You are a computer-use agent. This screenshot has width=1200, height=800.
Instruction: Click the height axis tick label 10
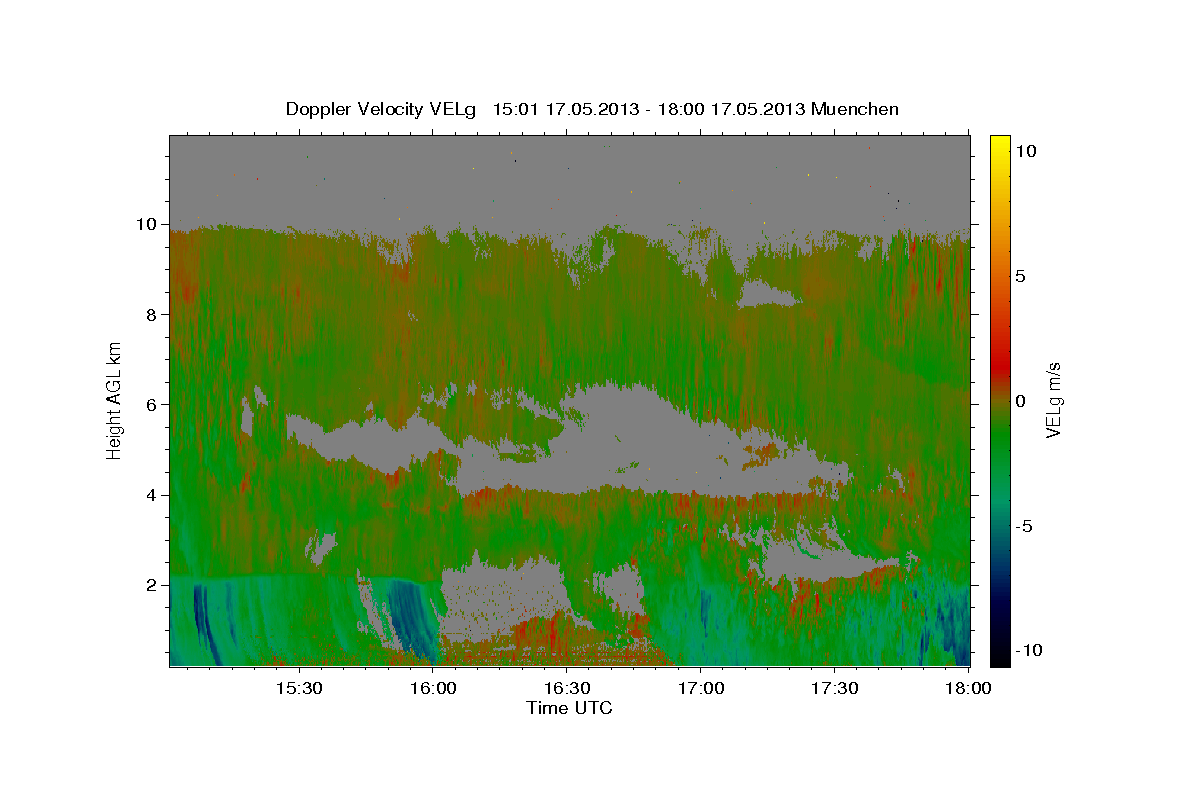(148, 224)
